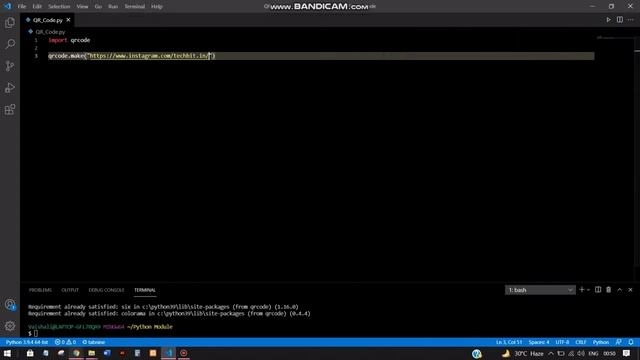Image resolution: width=640 pixels, height=360 pixels.
Task: Open Chrome from the taskbar
Action: point(76,353)
